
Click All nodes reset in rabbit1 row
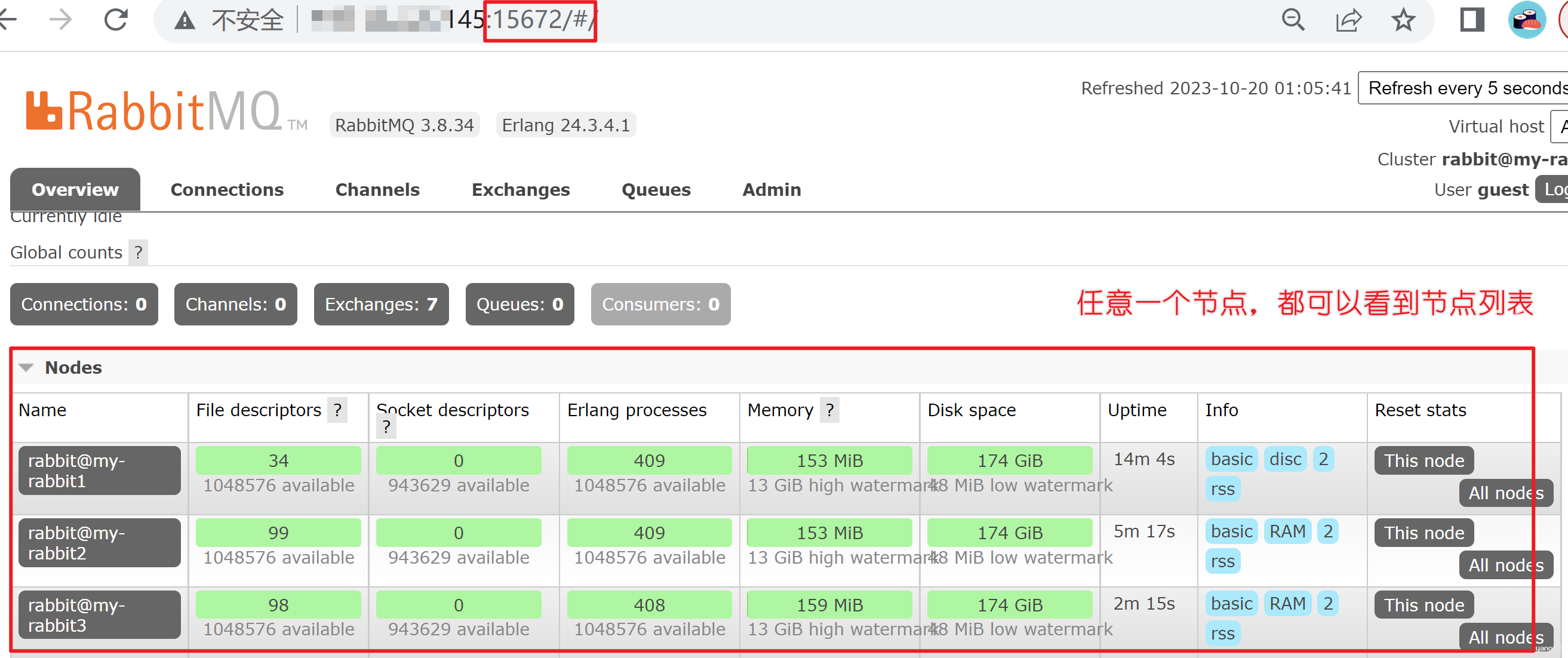pyautogui.click(x=1506, y=493)
